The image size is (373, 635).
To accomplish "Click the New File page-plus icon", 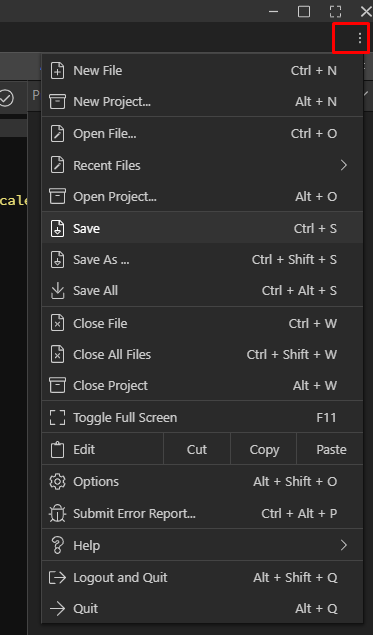I will point(57,70).
